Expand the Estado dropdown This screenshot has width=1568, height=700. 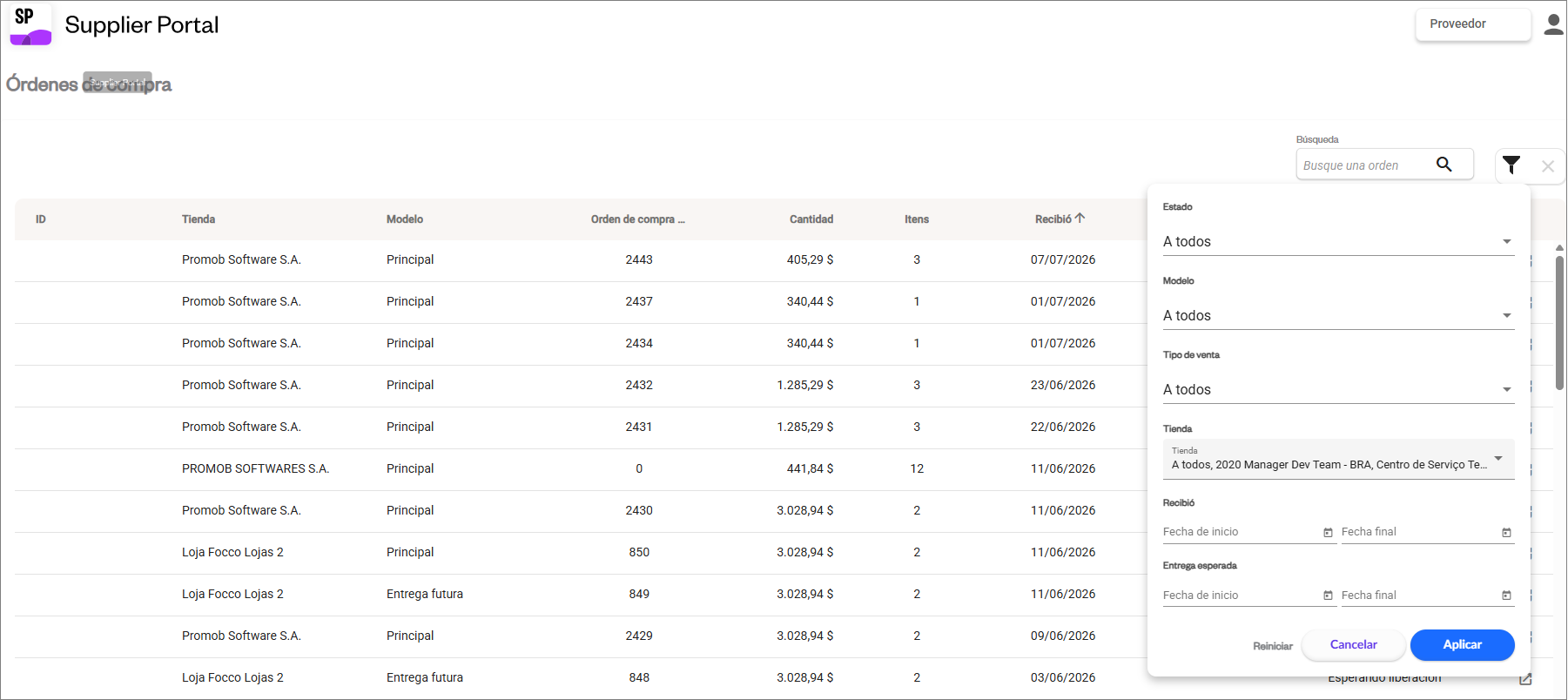coord(1338,241)
